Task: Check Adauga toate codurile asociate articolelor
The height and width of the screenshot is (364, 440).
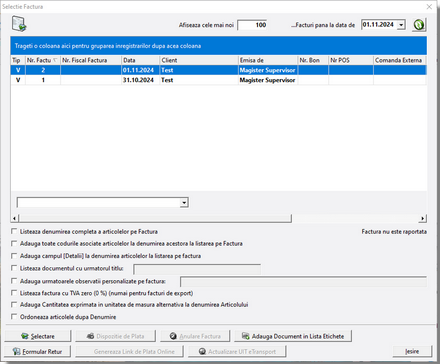Action: [14, 243]
